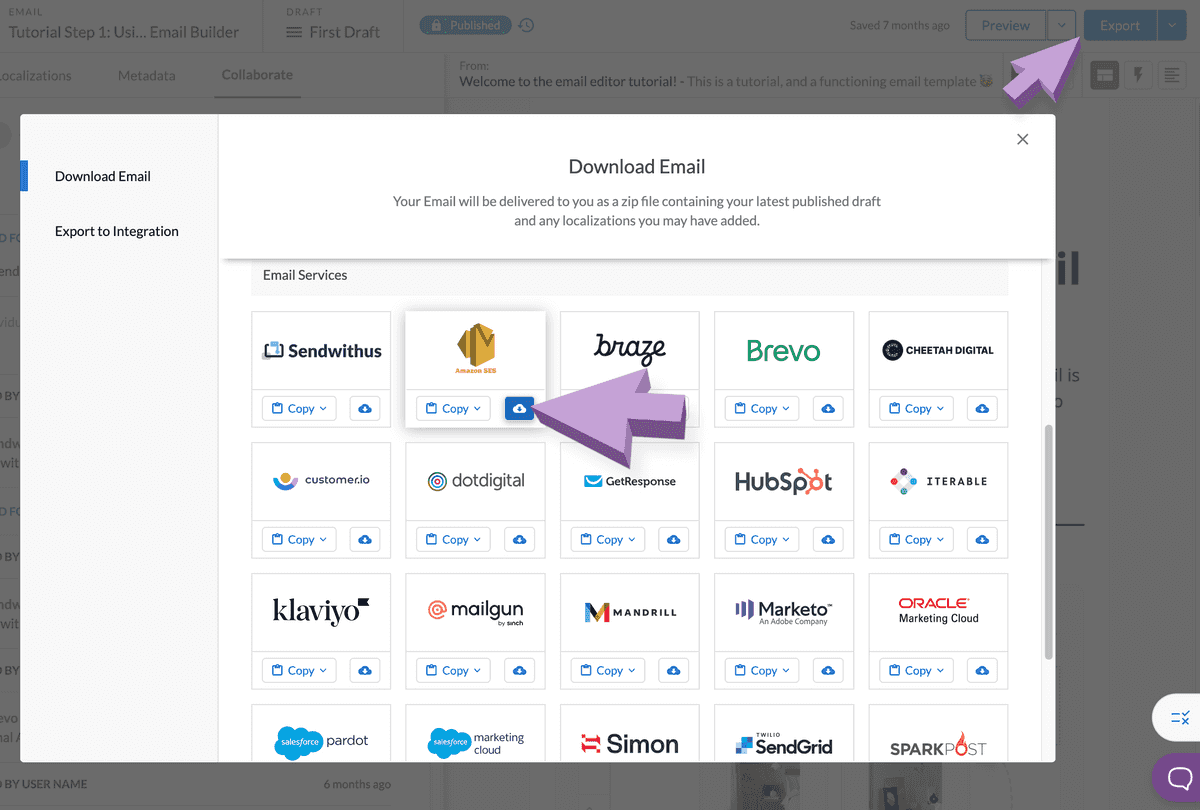The height and width of the screenshot is (810, 1200).
Task: Download the Oracle Marketing Cloud email zip
Action: (x=982, y=670)
